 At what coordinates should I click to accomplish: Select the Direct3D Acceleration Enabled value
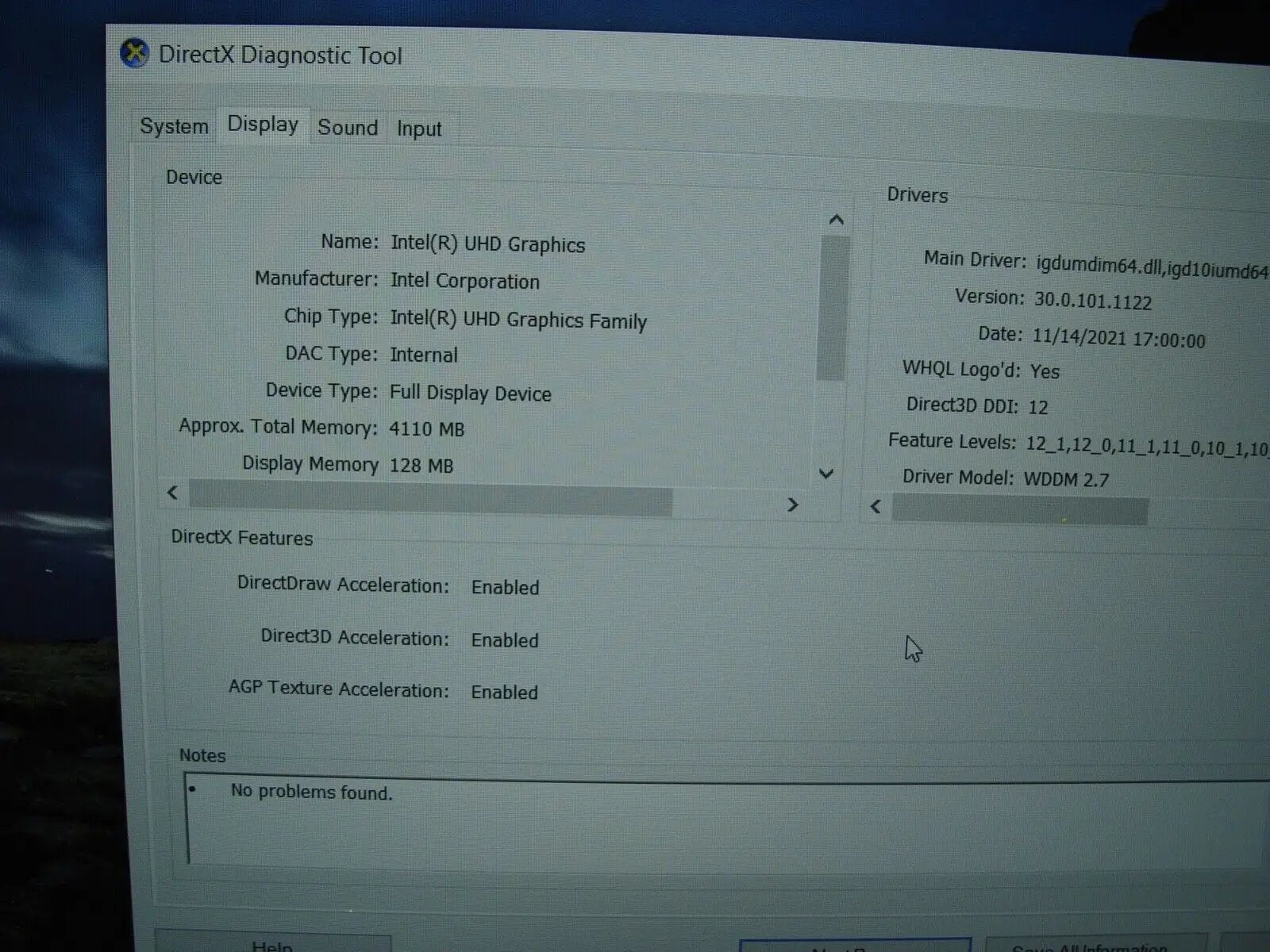(505, 640)
